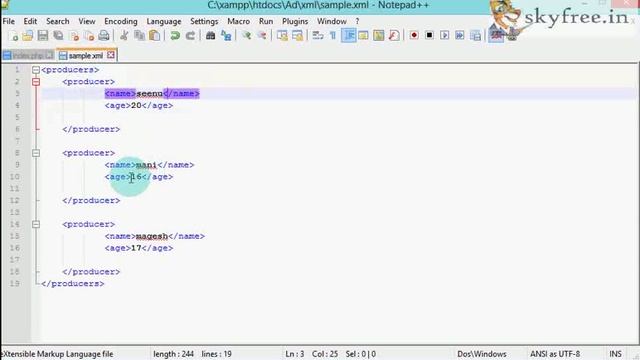Click the Zoom Out icon
The width and height of the screenshot is (640, 360).
[x=262, y=36]
